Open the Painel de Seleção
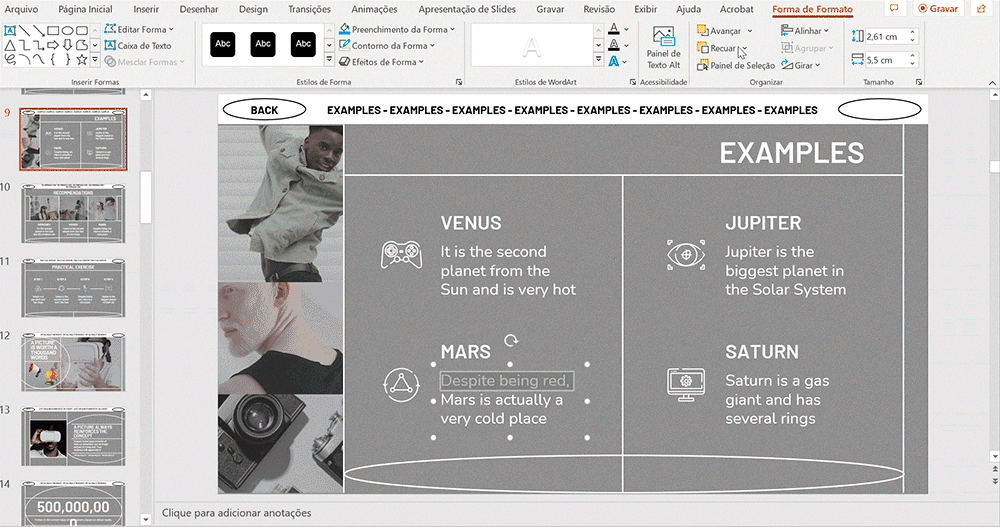Screen dimensions: 1000x527 735,65
